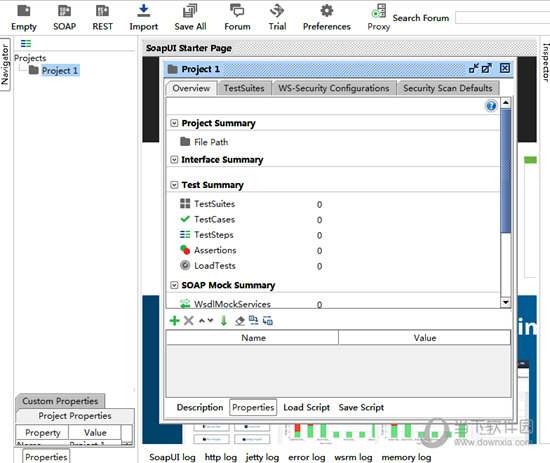Open the Save Script tab
This screenshot has height=463, width=550.
click(361, 407)
